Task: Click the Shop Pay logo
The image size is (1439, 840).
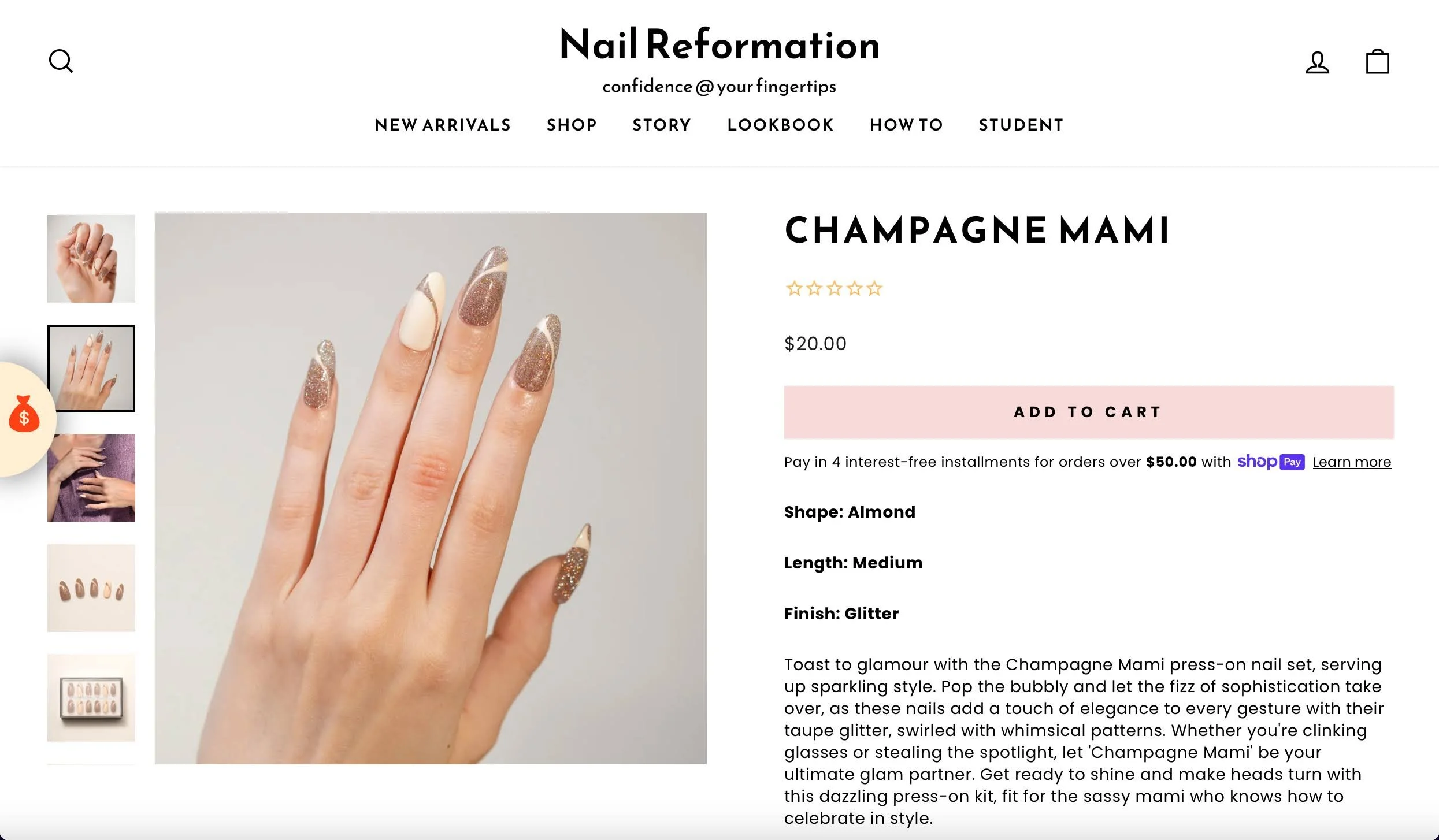Action: click(x=1271, y=462)
